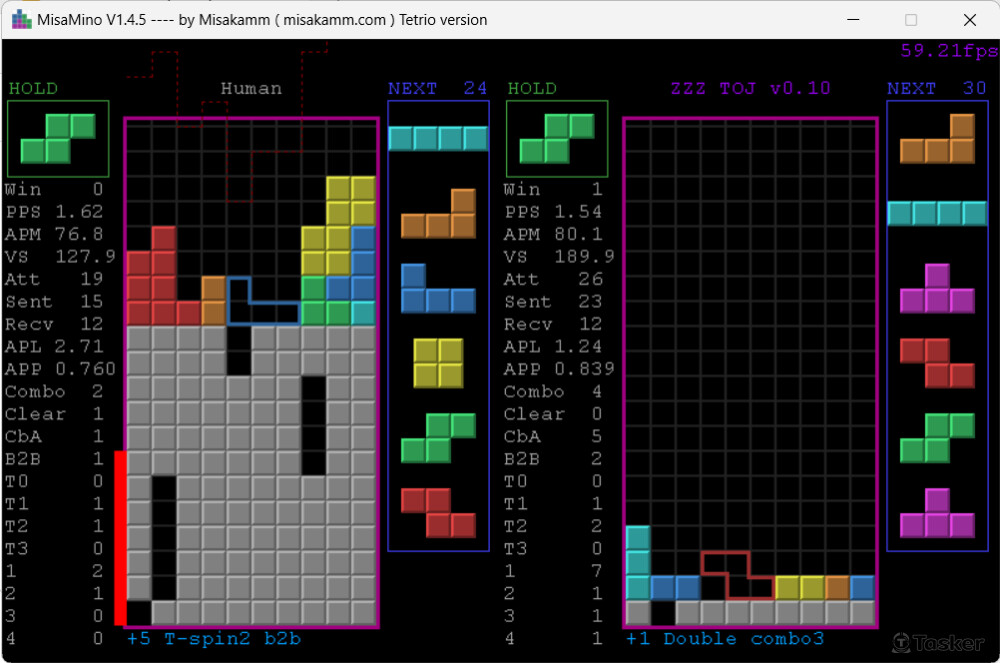Screen dimensions: 1000x663
Task: Close the MisaMino window
Action: [x=969, y=20]
